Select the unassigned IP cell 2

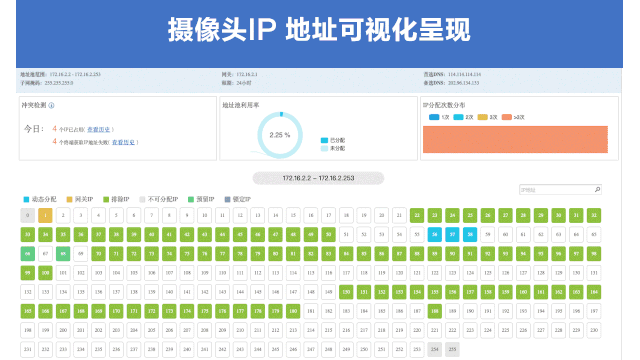[63, 215]
